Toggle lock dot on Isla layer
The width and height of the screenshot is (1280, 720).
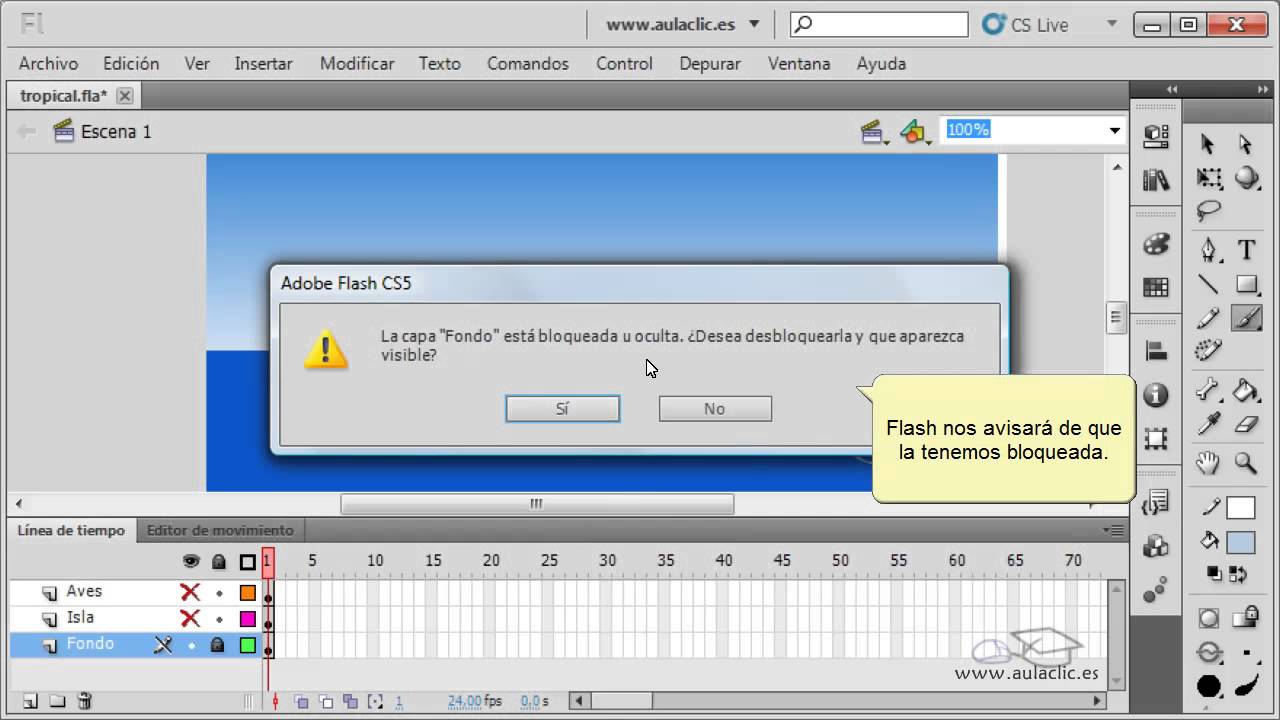click(219, 619)
